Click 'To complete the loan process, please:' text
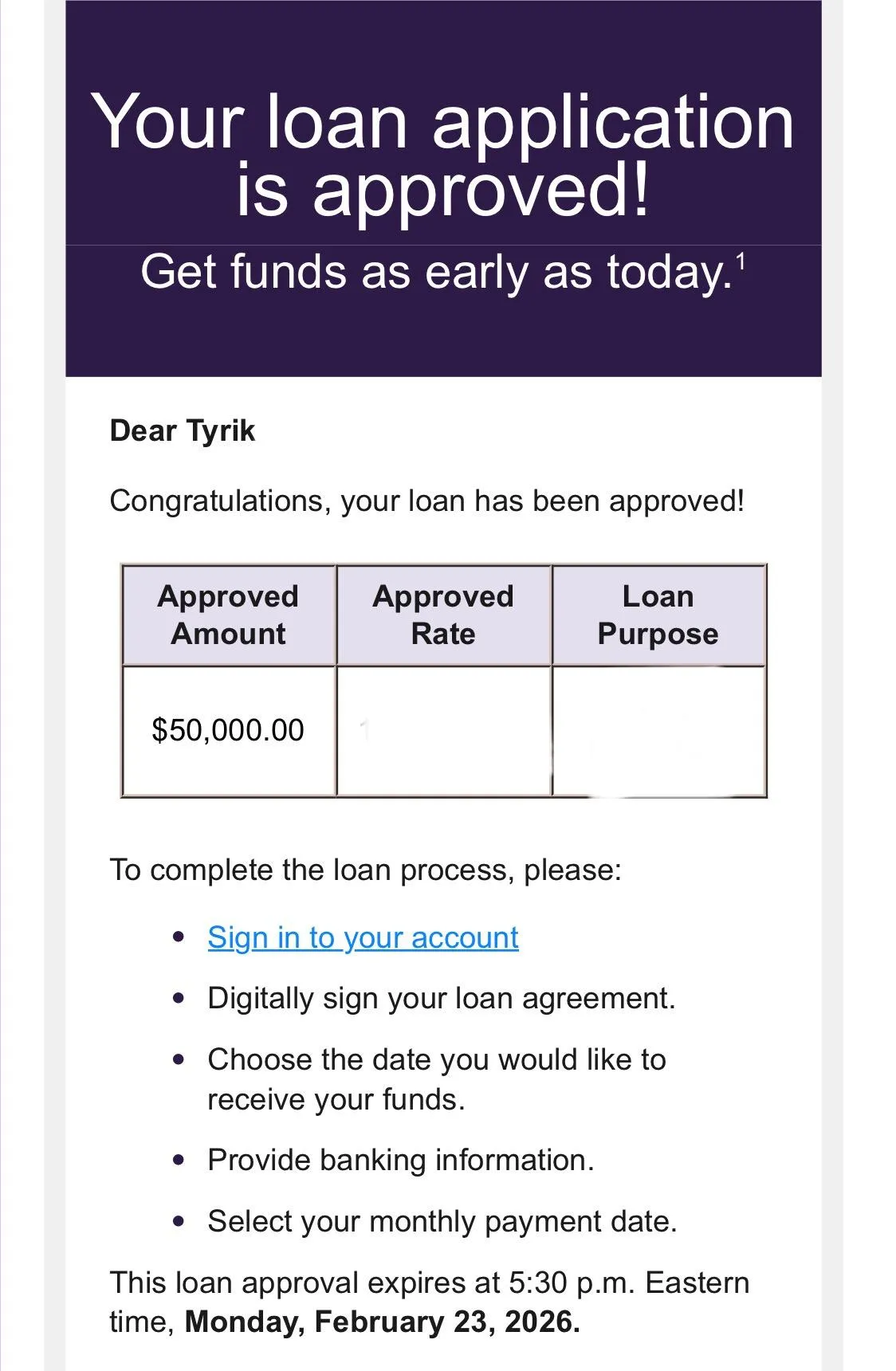Image resolution: width=896 pixels, height=1371 pixels. pyautogui.click(x=365, y=870)
